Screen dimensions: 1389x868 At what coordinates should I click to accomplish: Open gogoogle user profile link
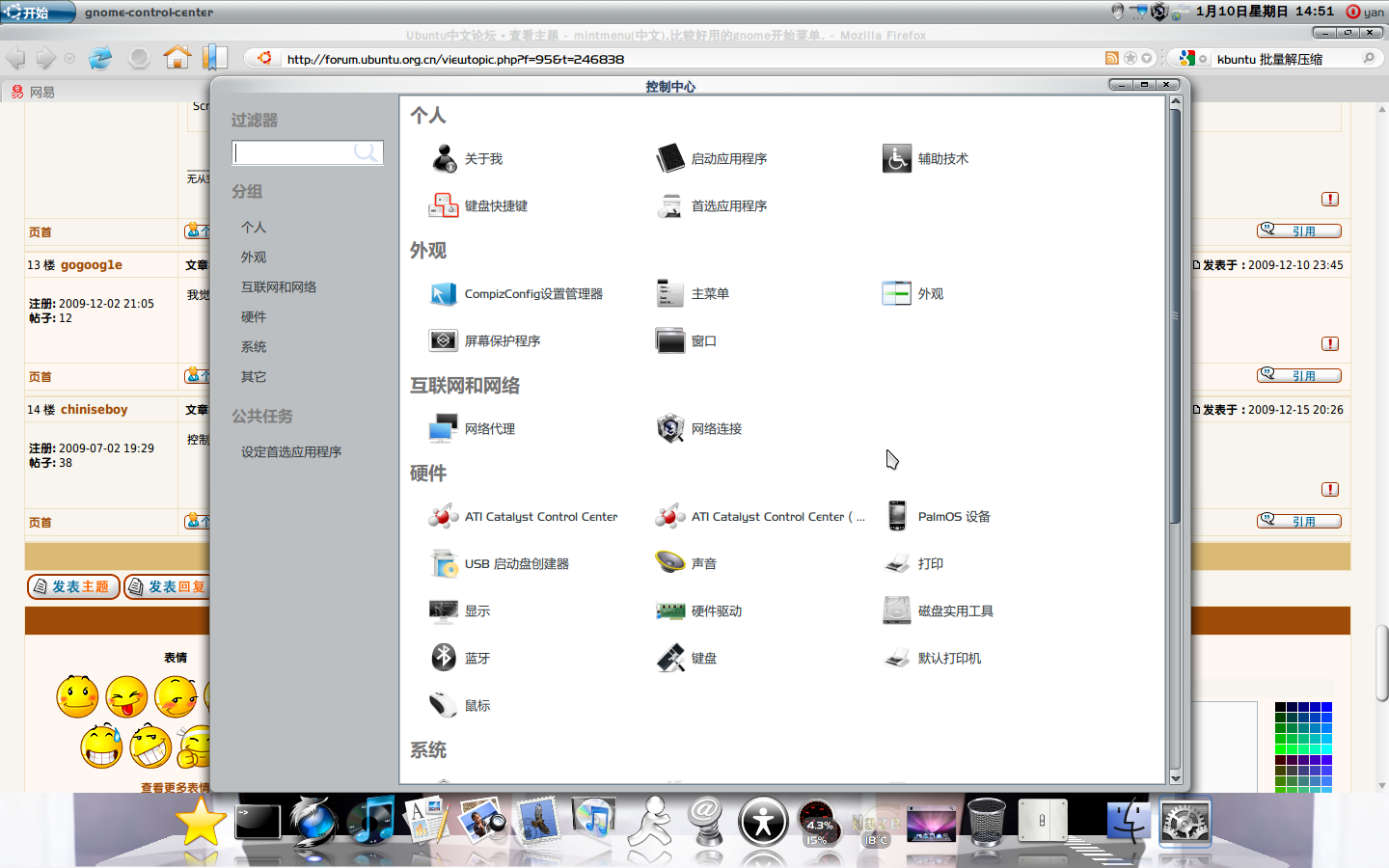[x=92, y=264]
